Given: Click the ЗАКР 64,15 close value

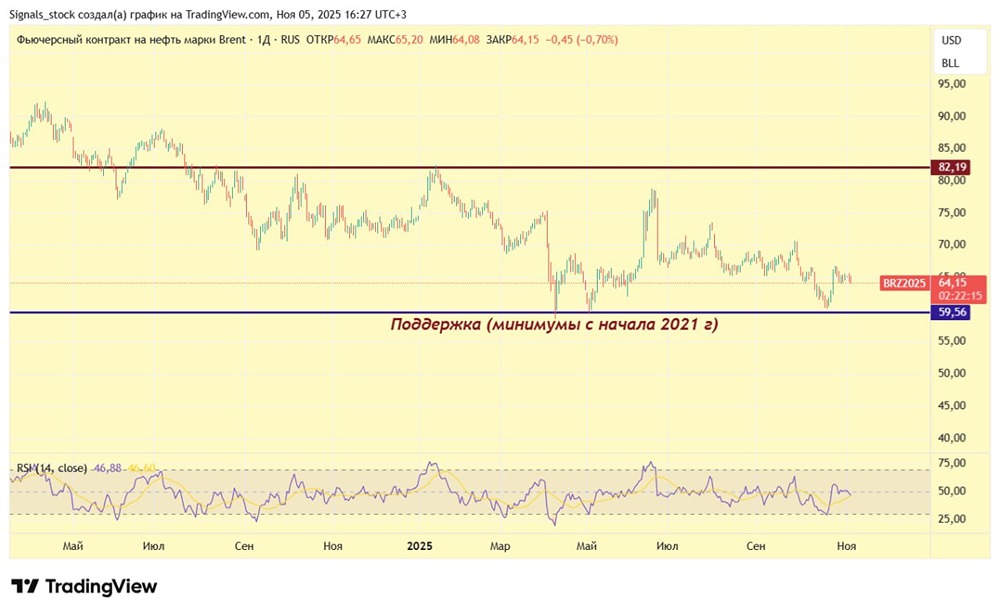Looking at the screenshot, I should (512, 40).
